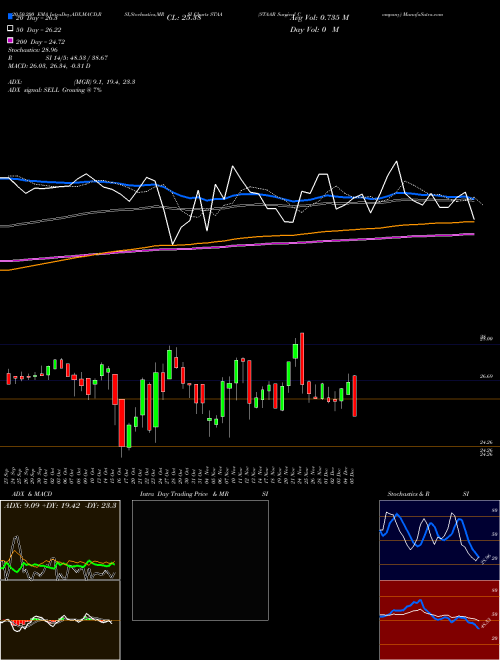Click the 'ADX: 9.09 +DY: 19.42 -DY: 23.3' header

tap(60, 505)
